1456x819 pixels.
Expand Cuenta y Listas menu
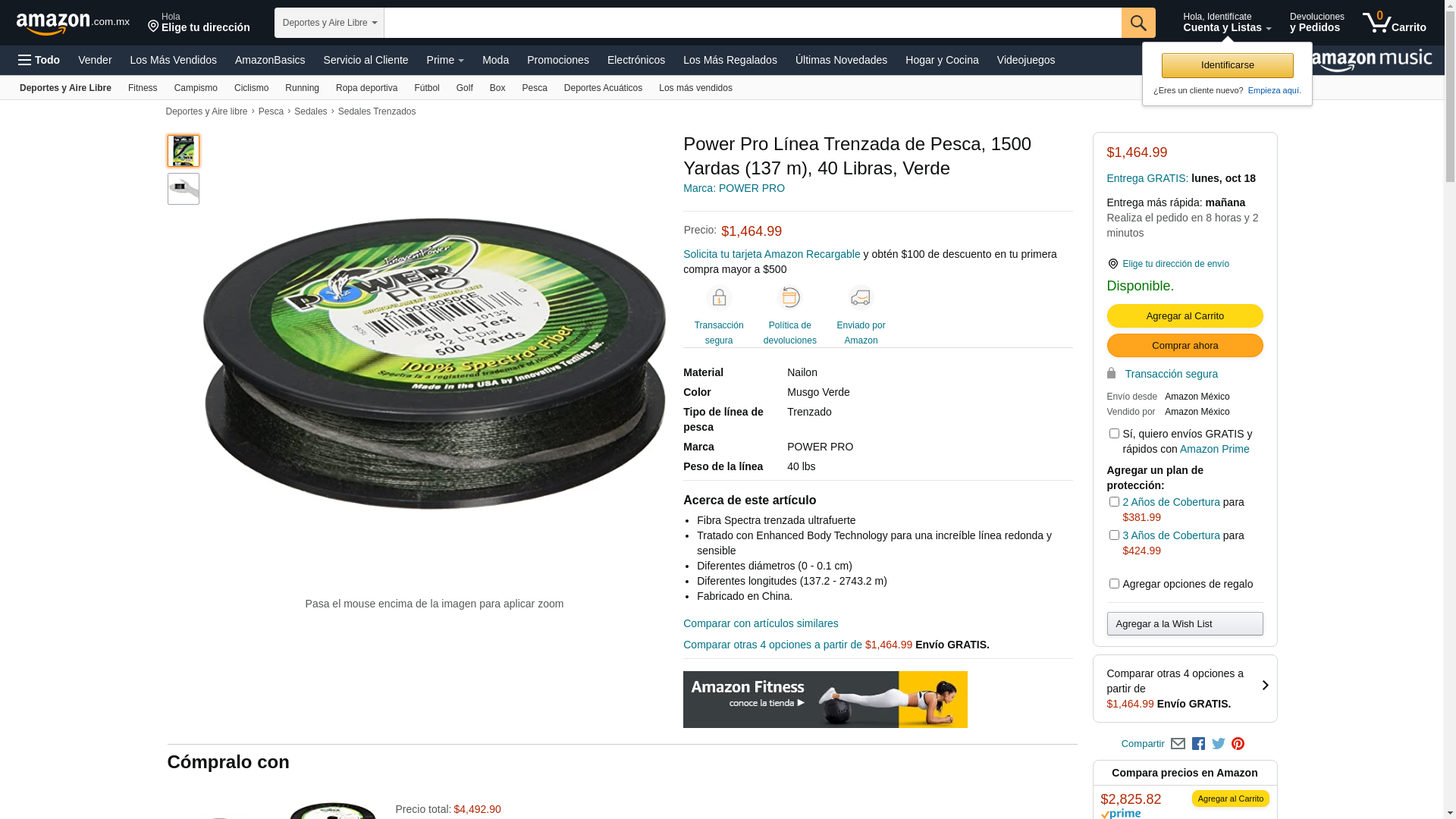1227,23
